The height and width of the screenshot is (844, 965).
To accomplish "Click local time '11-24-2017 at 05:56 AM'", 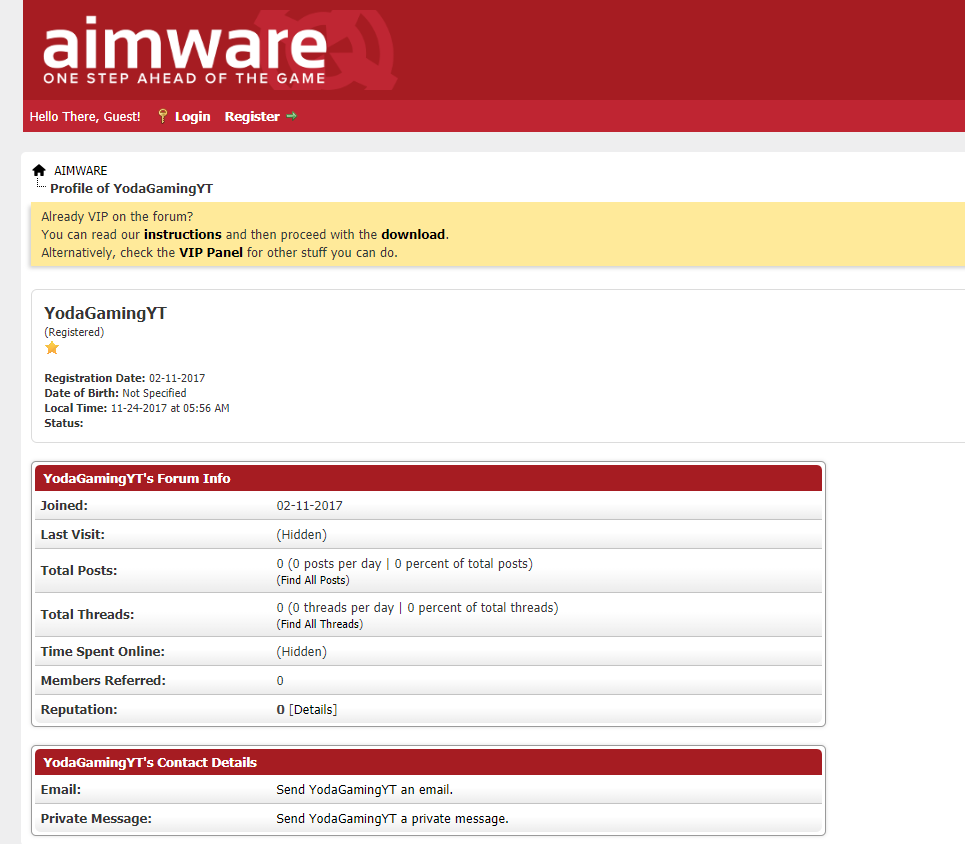I will coord(170,408).
